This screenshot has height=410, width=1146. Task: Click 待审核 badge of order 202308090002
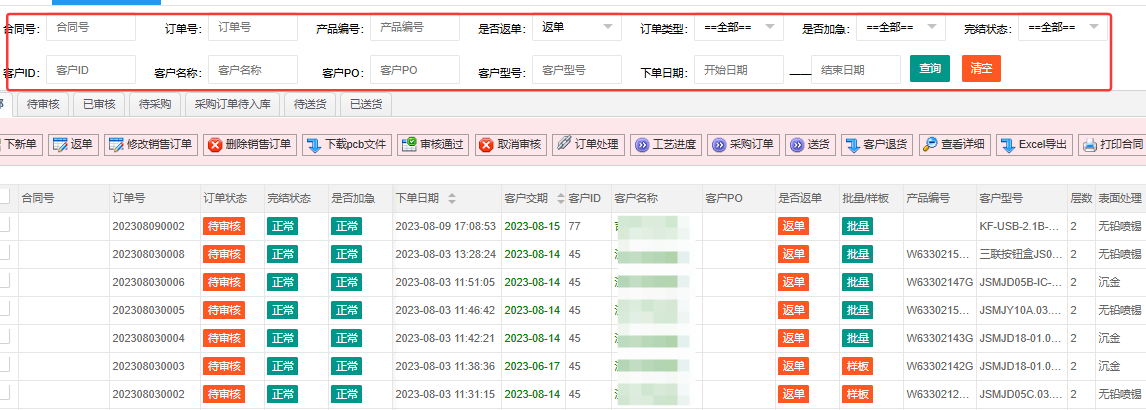pos(224,226)
